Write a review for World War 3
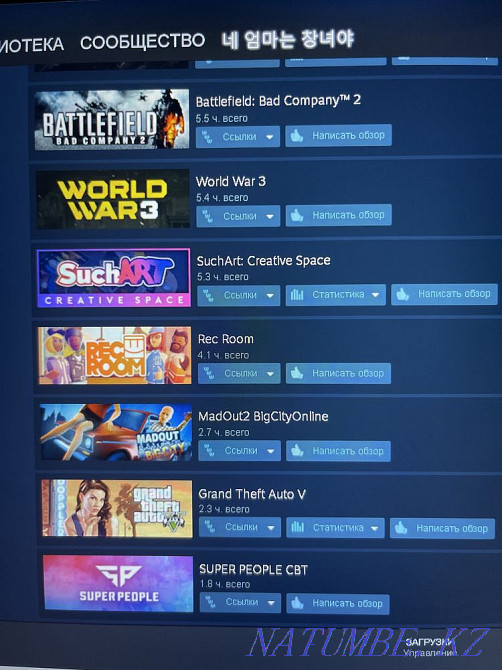502x670 pixels. pyautogui.click(x=338, y=215)
